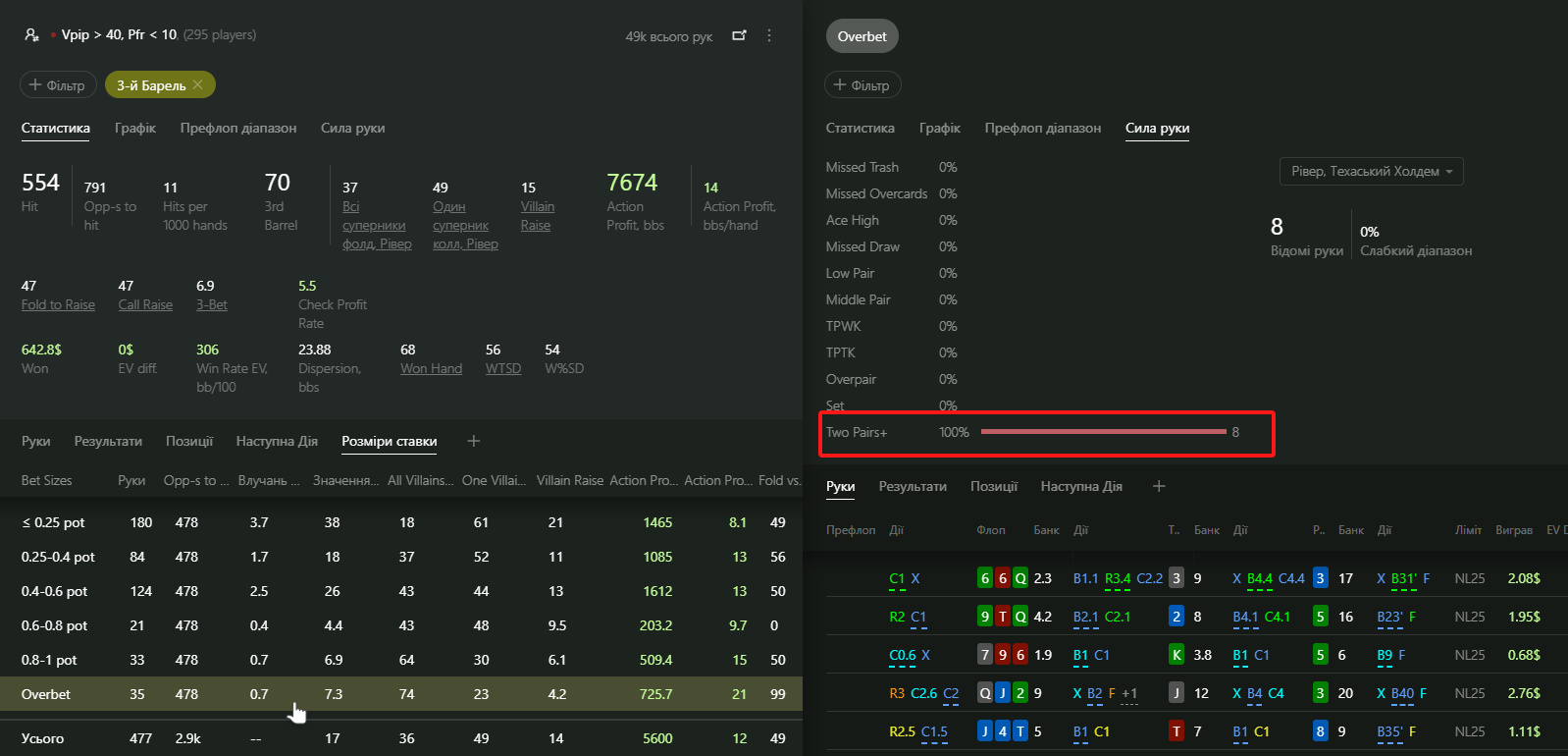Remove the 3-й Барель filter chip
Screen dimensions: 1568x756
pos(197,85)
